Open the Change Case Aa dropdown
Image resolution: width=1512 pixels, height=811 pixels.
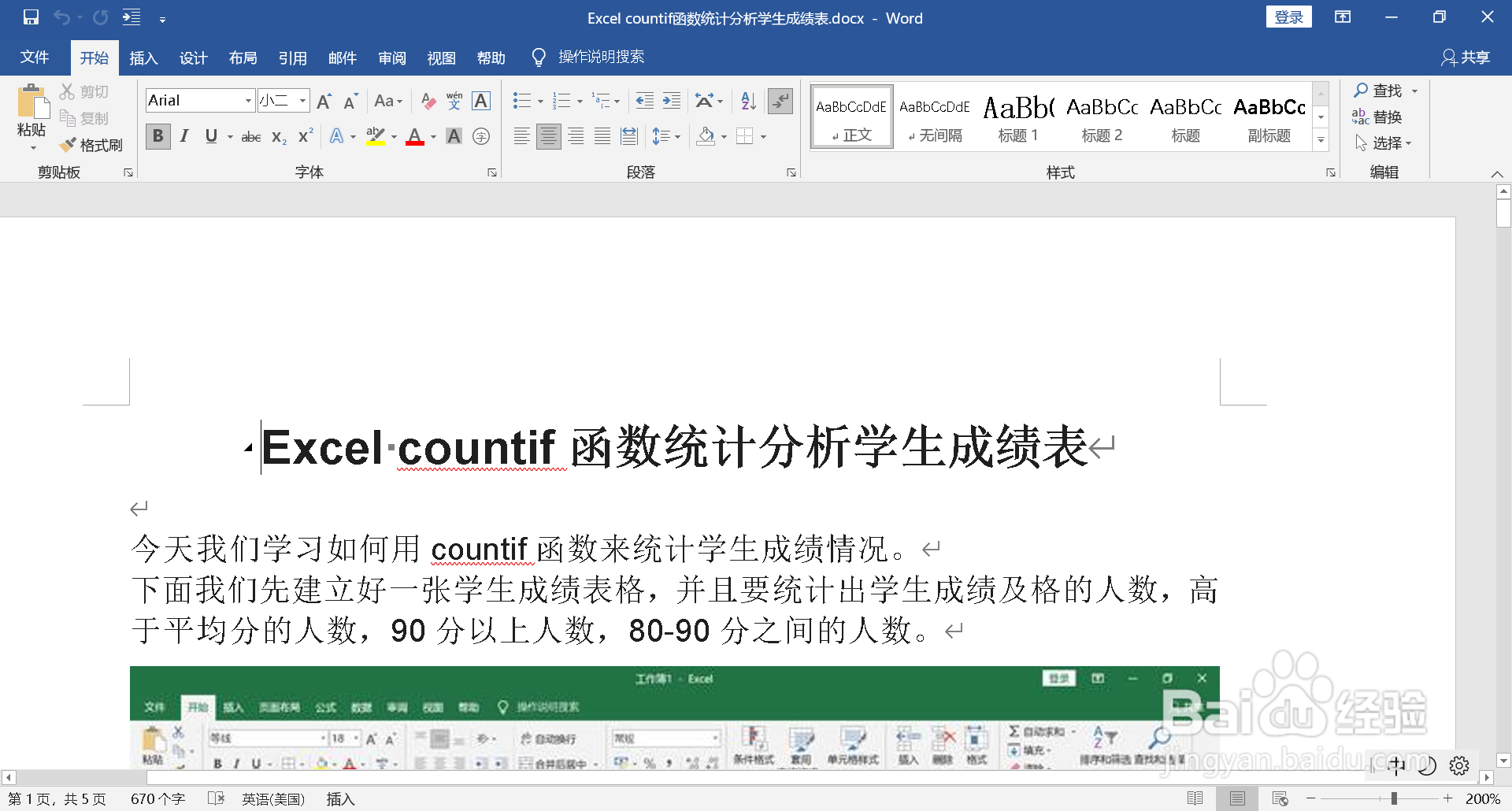coord(388,101)
